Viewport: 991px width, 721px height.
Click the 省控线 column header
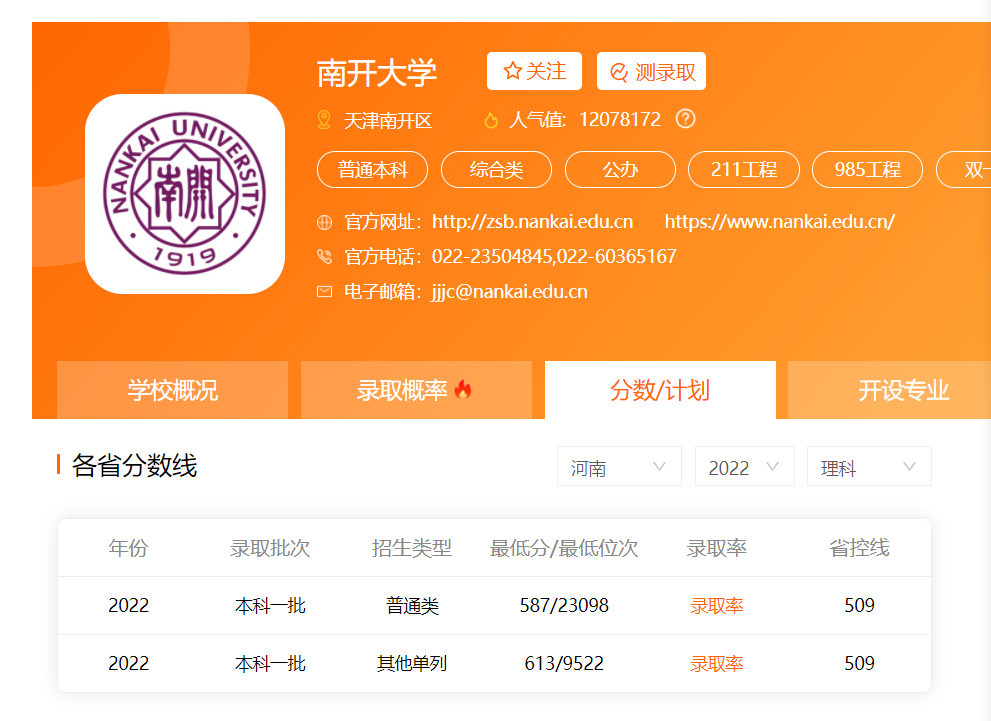[859, 548]
